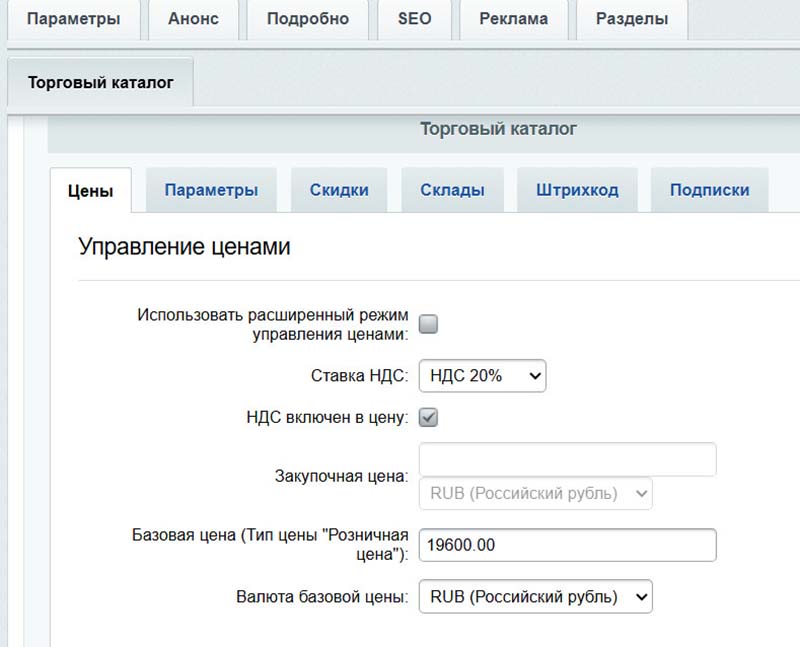Open the Подписки tab
Image resolution: width=800 pixels, height=647 pixels.
pos(709,189)
